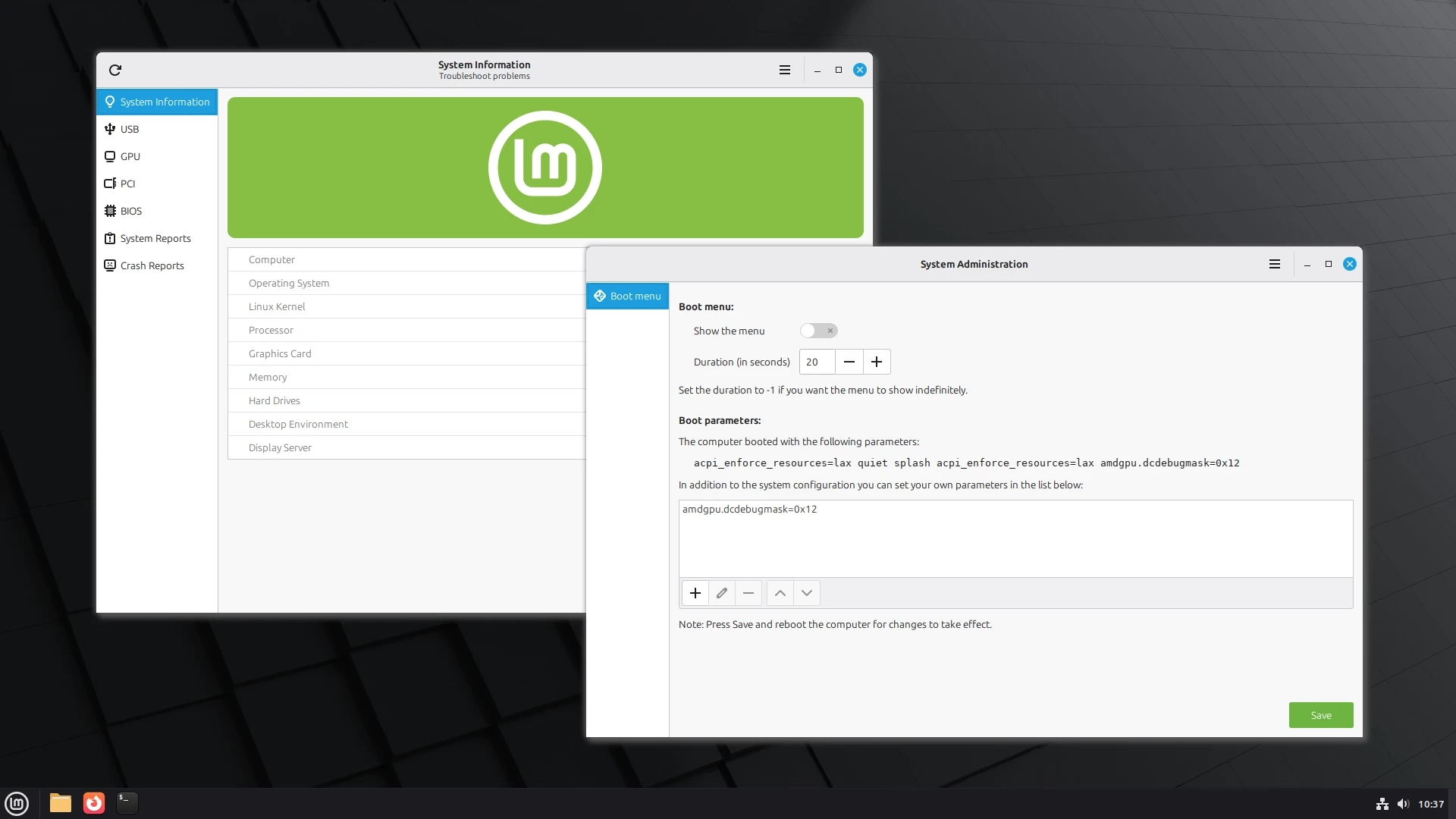Expand the Hard Drives section

tap(379, 400)
